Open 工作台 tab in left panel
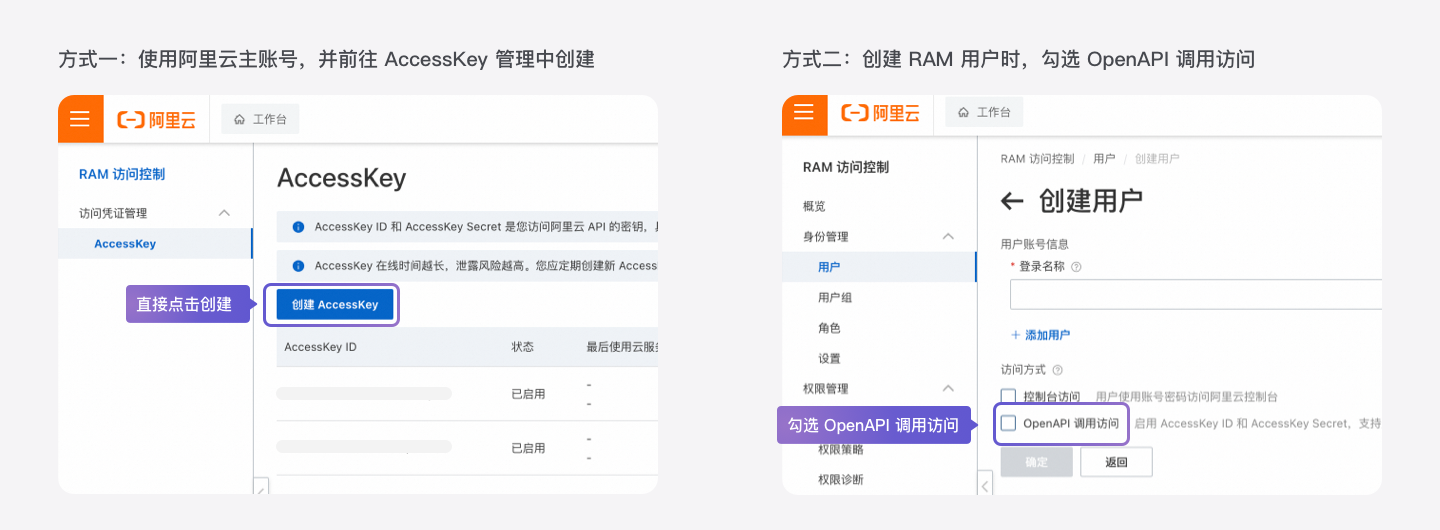 click(x=260, y=119)
